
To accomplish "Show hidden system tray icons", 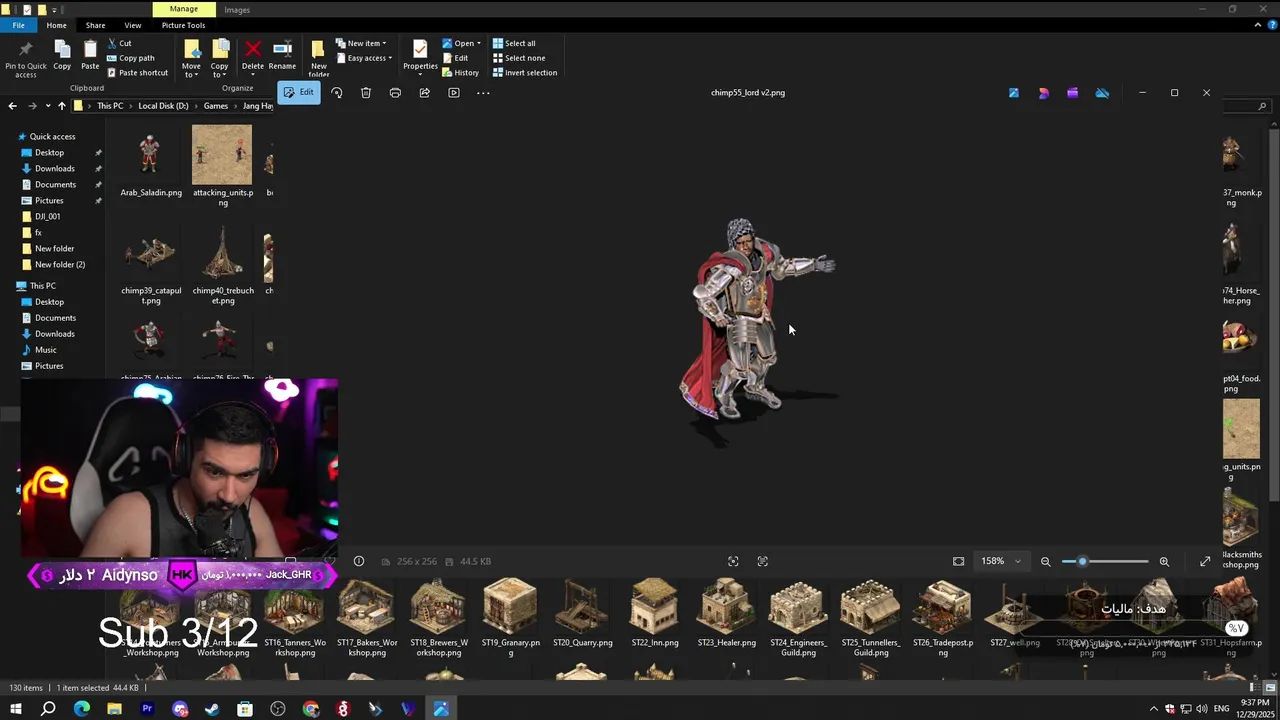I will click(x=1153, y=709).
